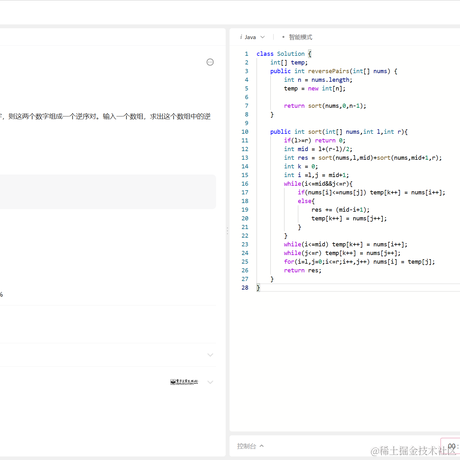Click the line 'return res;'
The height and width of the screenshot is (460, 460).
[x=303, y=270]
